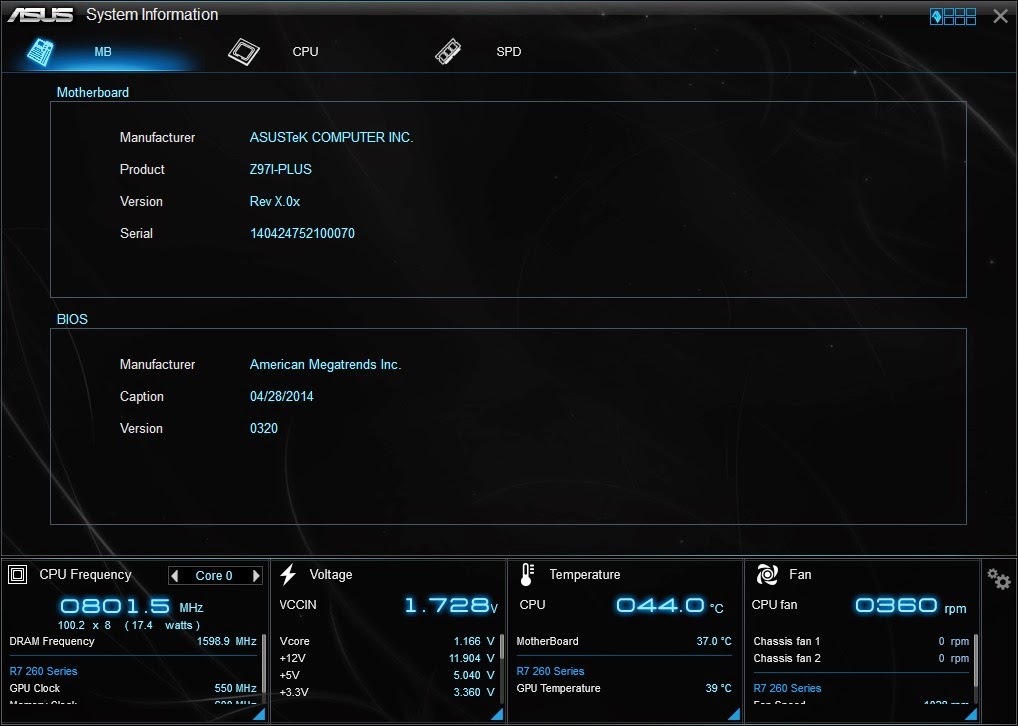Click the 100.2 x 8 multiplier text
1018x726 pixels.
84,625
